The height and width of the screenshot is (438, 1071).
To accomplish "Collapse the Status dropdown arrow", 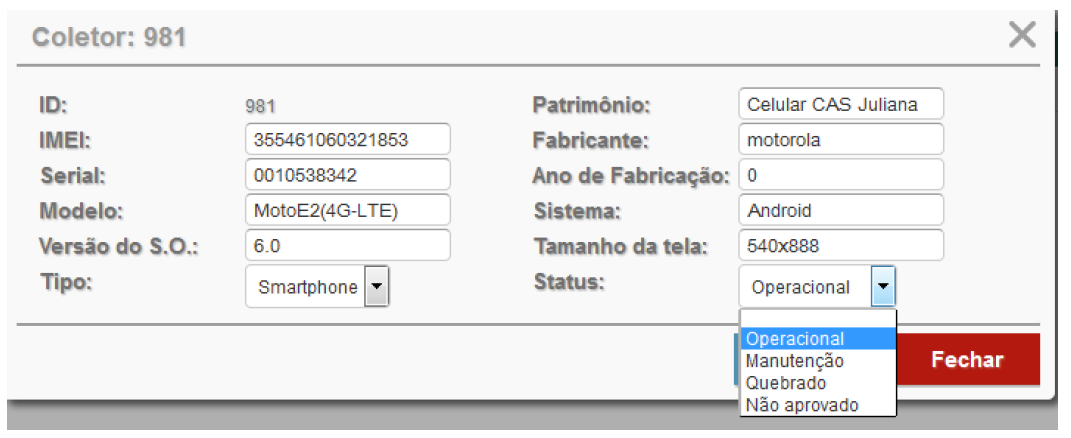I will 883,287.
